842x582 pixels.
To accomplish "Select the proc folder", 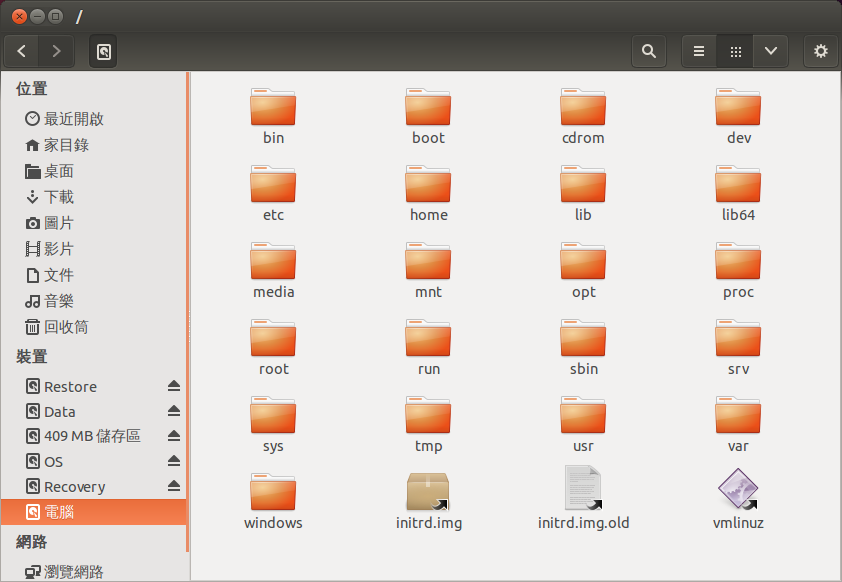I will pyautogui.click(x=738, y=271).
